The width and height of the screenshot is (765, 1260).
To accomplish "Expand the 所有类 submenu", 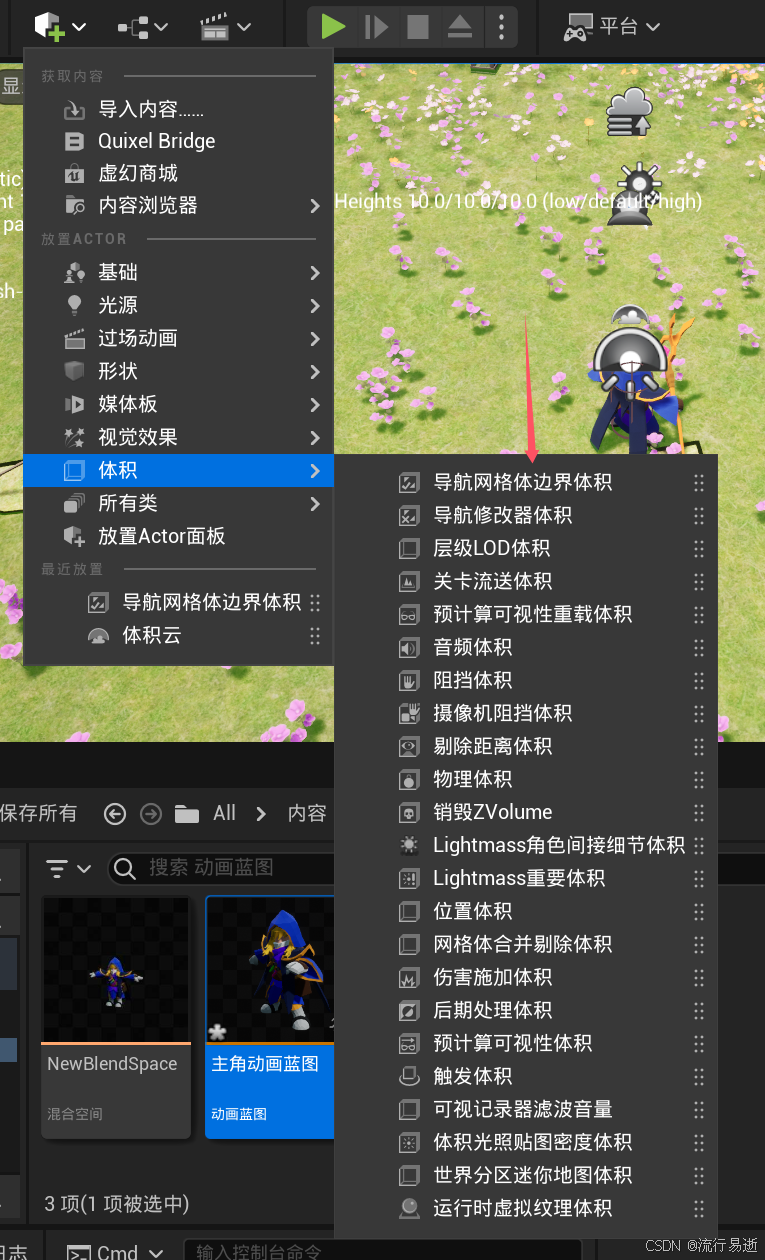I will pos(178,503).
